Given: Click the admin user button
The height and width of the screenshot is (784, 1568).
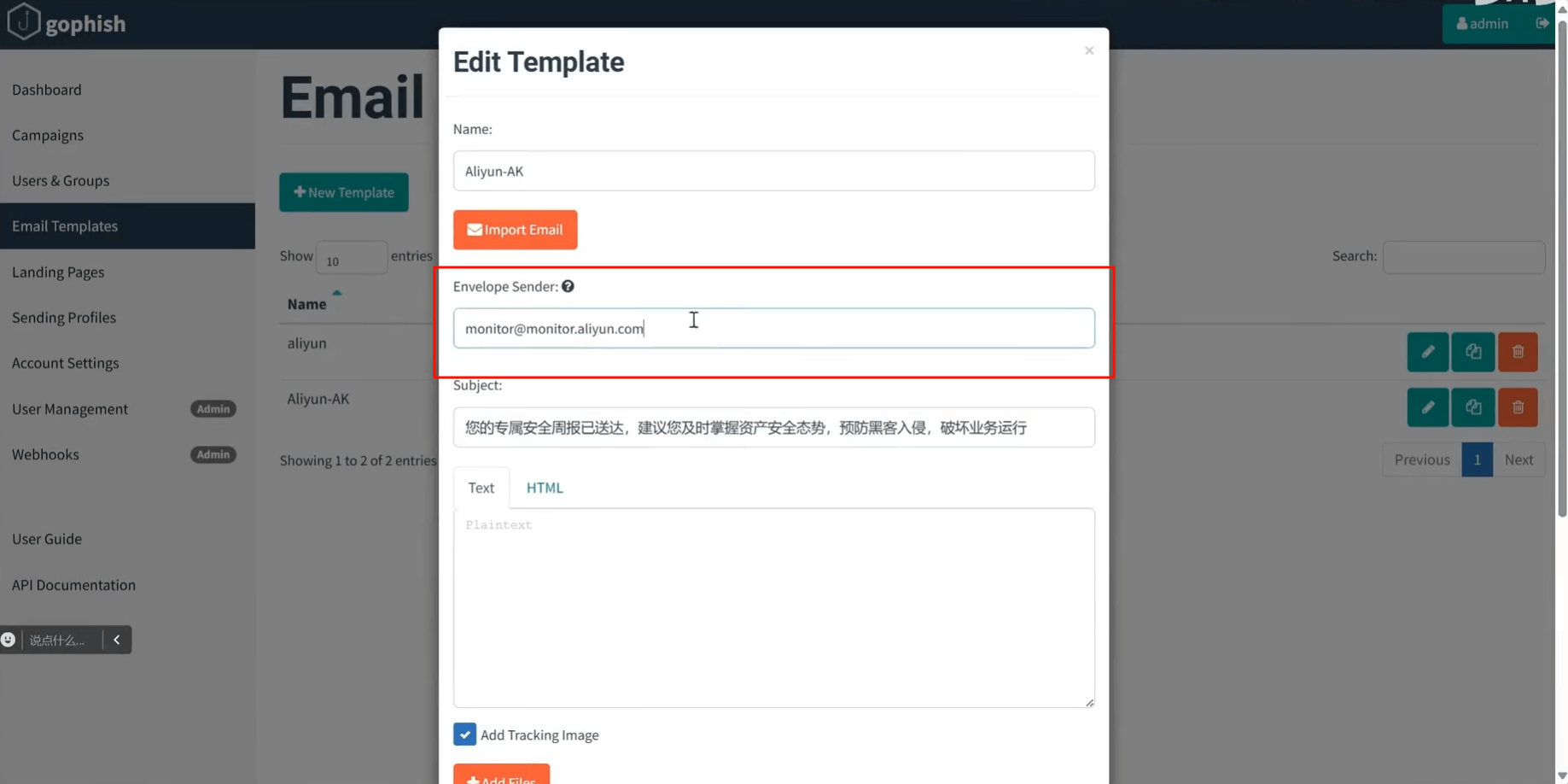Looking at the screenshot, I should click(1483, 23).
